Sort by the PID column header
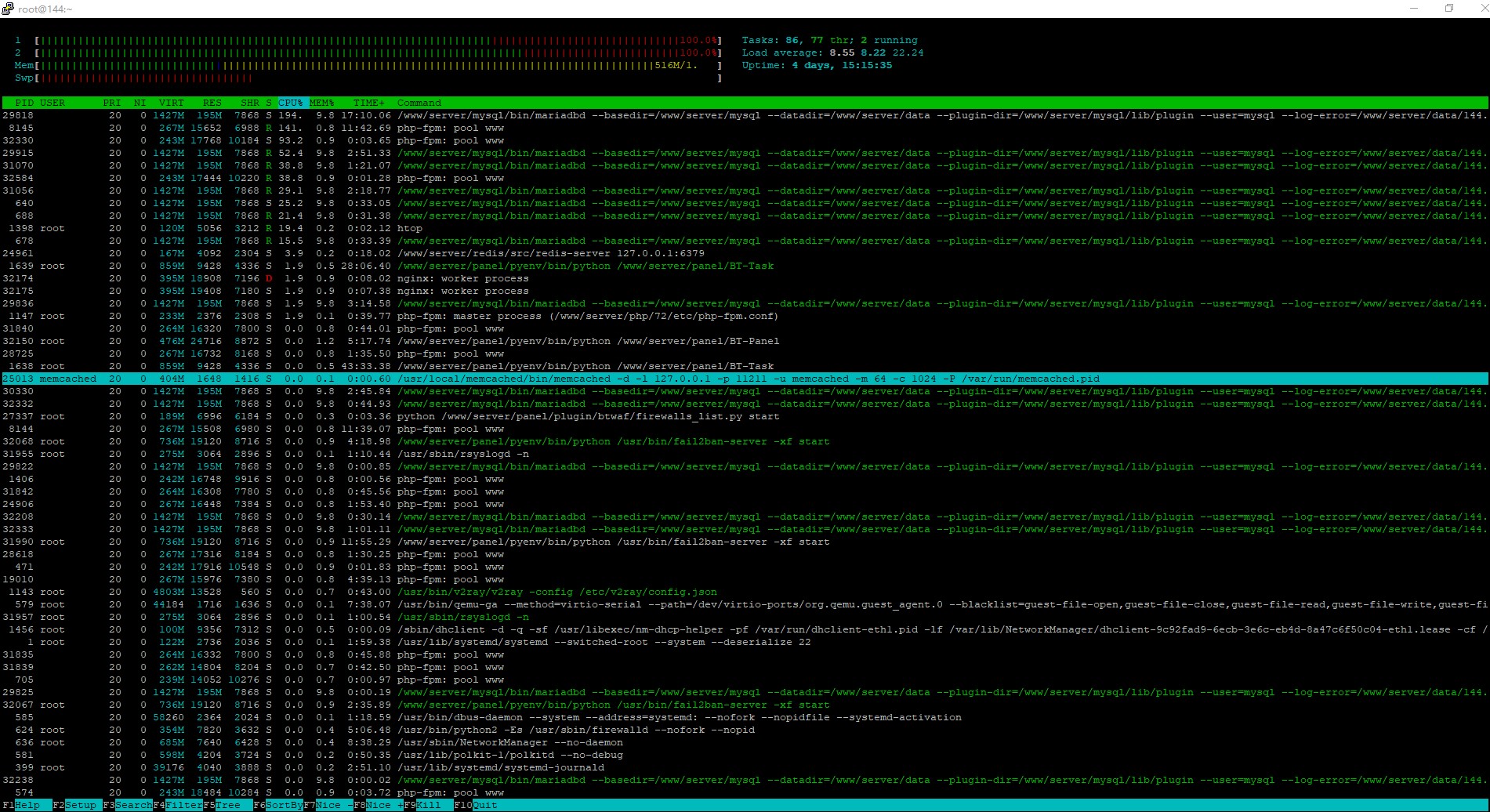This screenshot has width=1490, height=812. click(24, 103)
